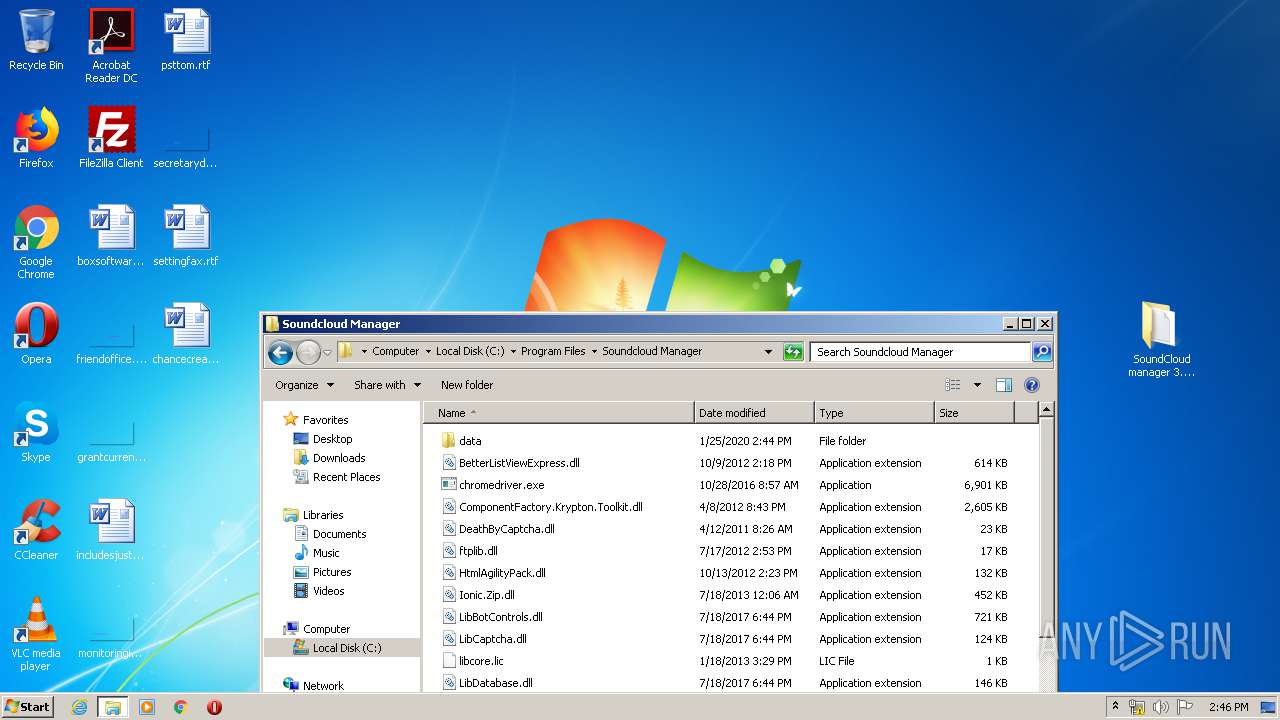The image size is (1280, 720).
Task: Refresh the Soundcloud Manager folder view
Action: coord(793,352)
